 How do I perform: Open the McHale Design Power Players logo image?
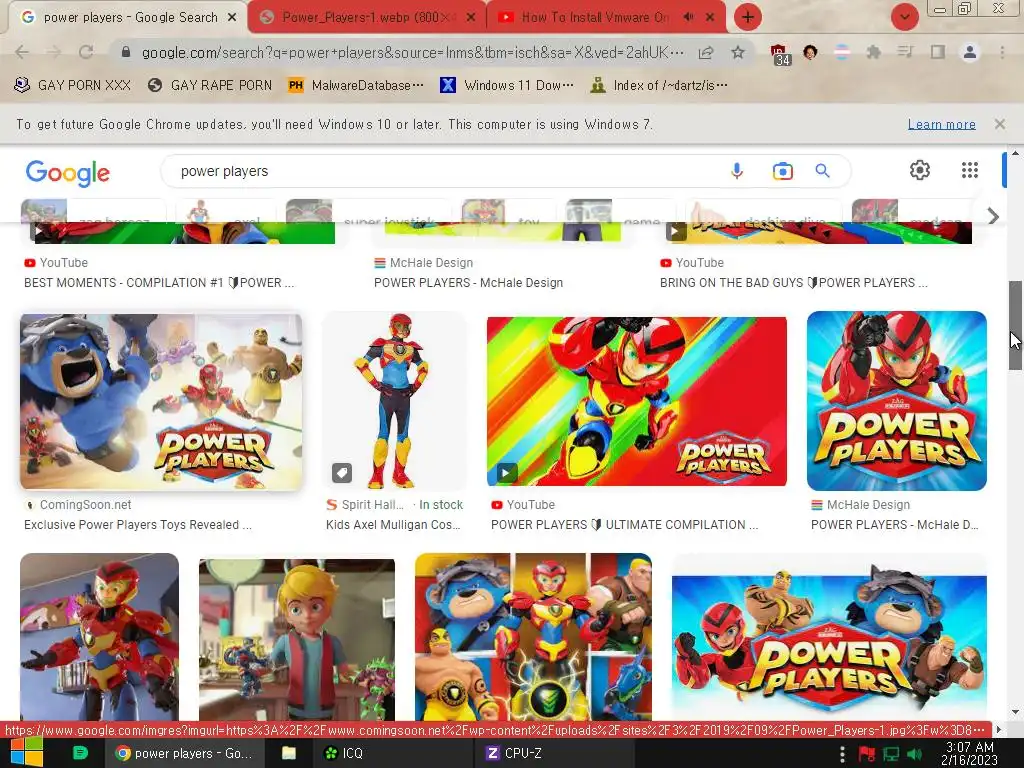(897, 401)
